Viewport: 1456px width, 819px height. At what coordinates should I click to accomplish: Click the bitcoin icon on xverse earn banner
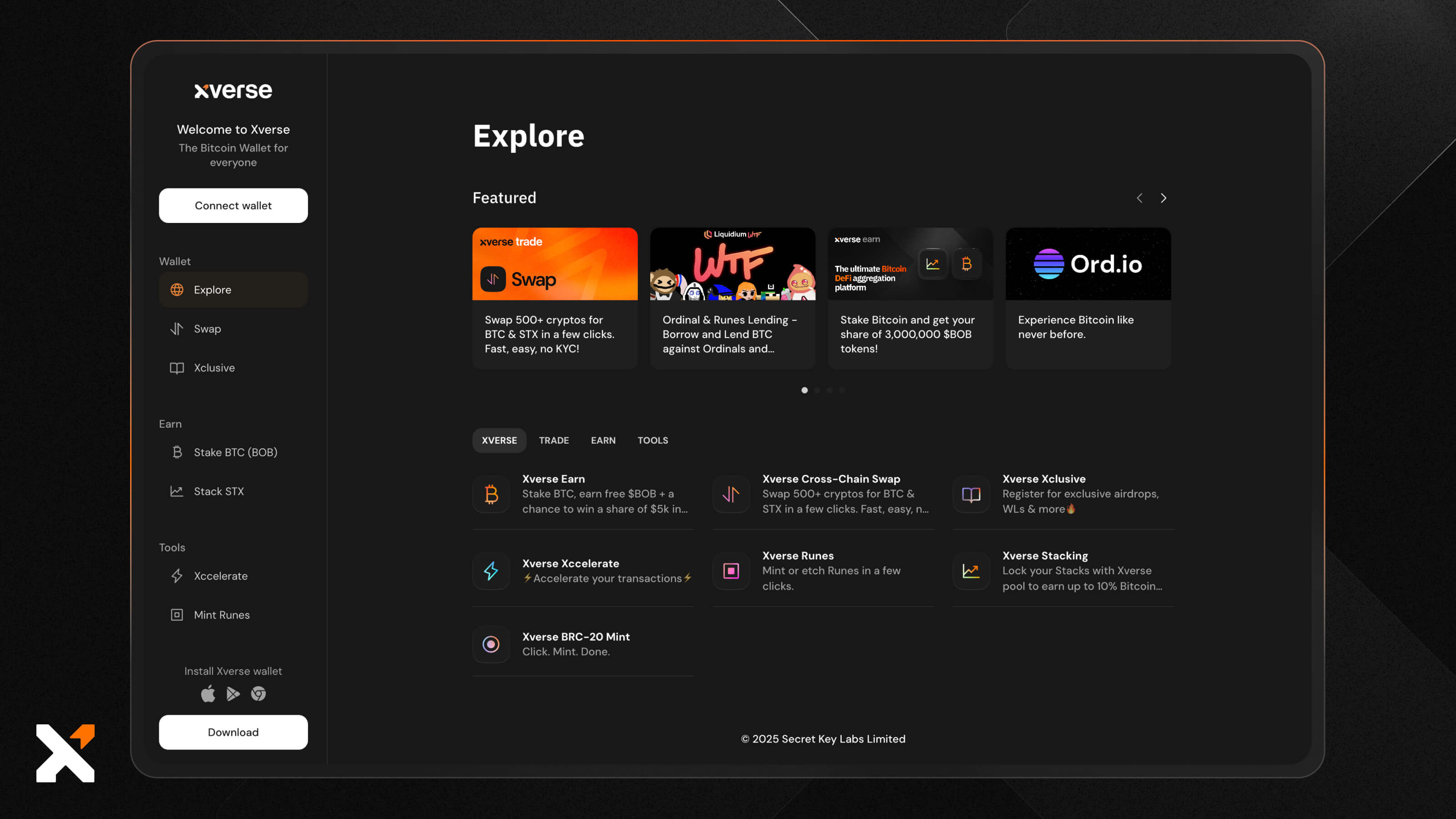pos(966,263)
